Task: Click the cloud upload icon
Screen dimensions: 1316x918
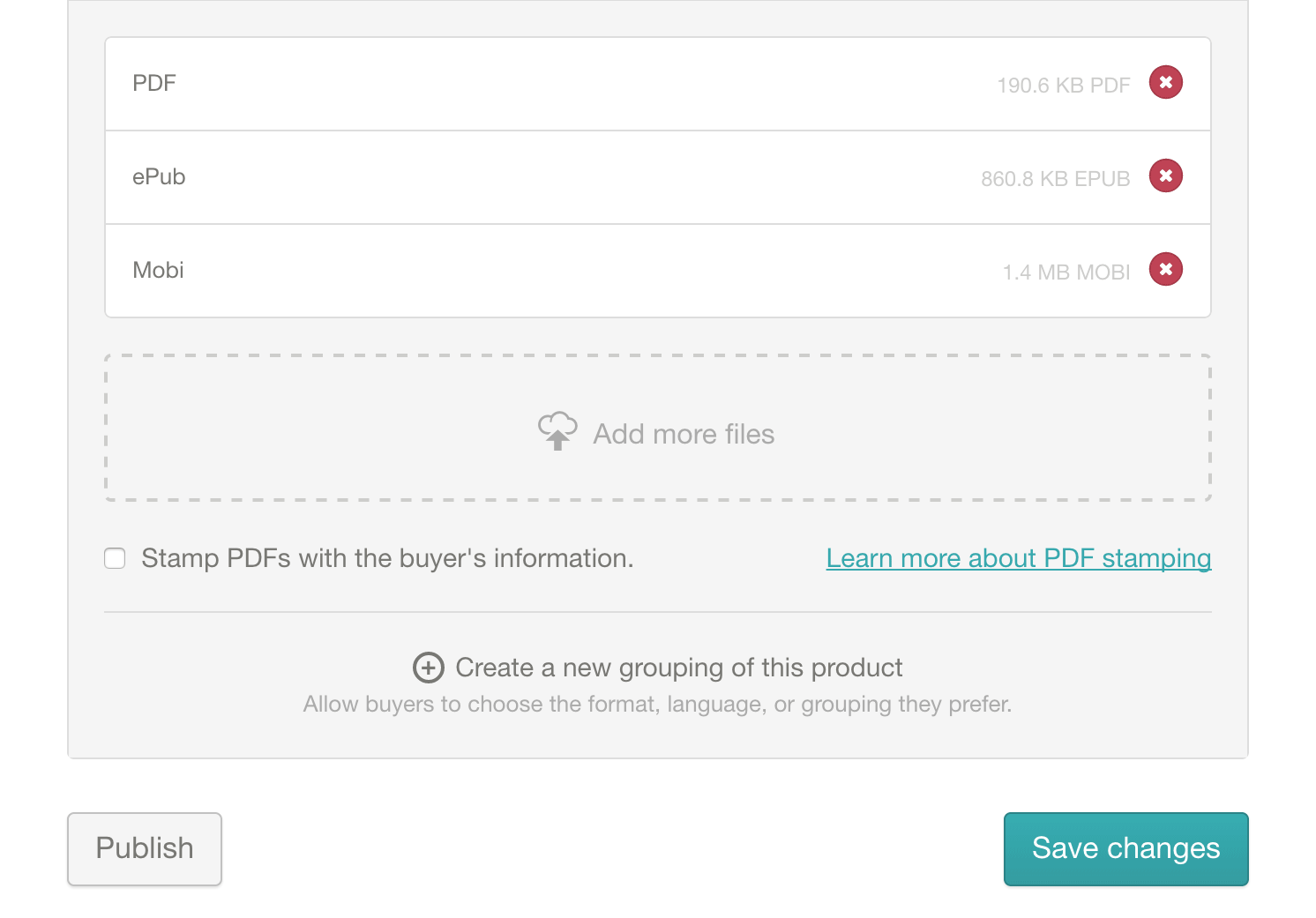Action: [x=557, y=430]
